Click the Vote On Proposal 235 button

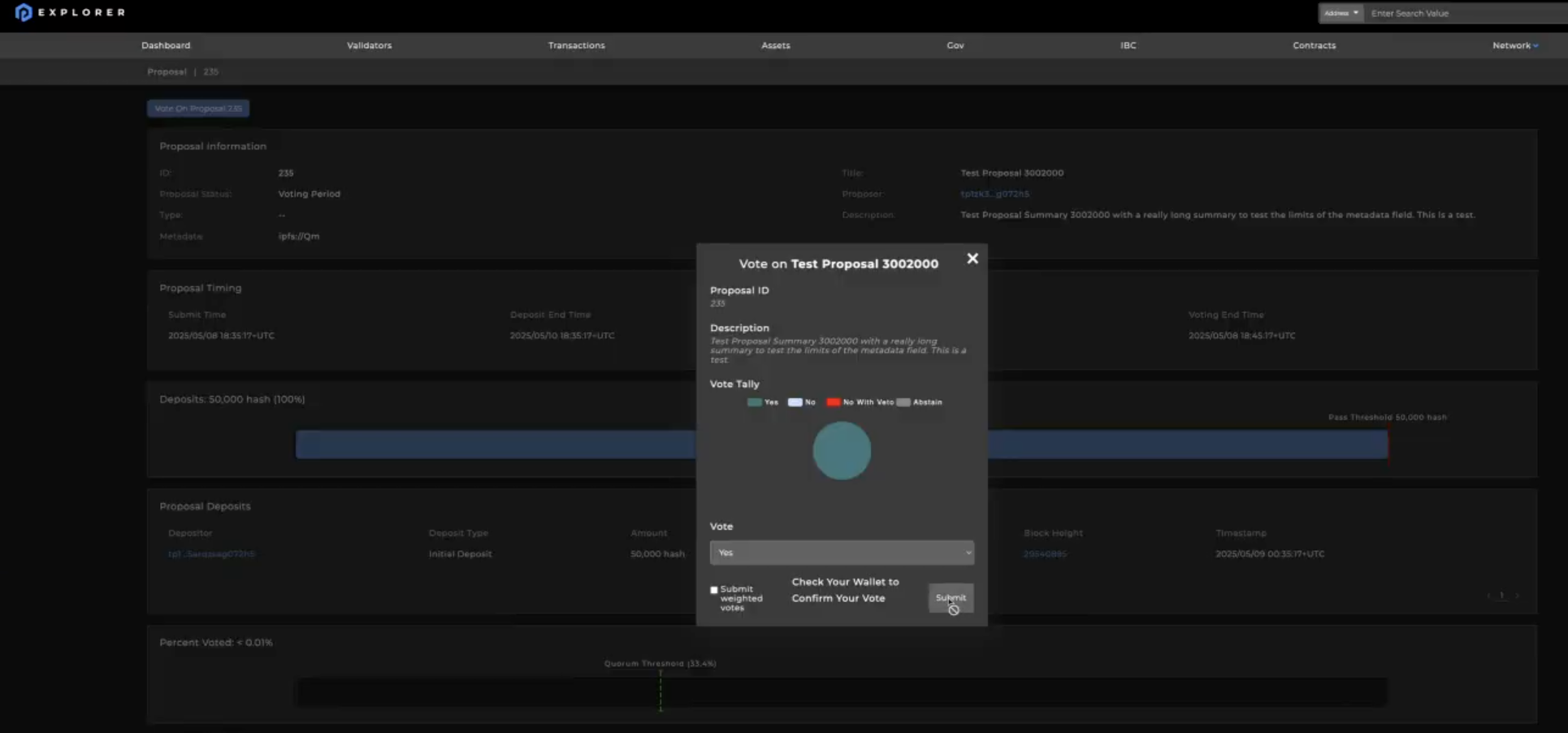[198, 108]
